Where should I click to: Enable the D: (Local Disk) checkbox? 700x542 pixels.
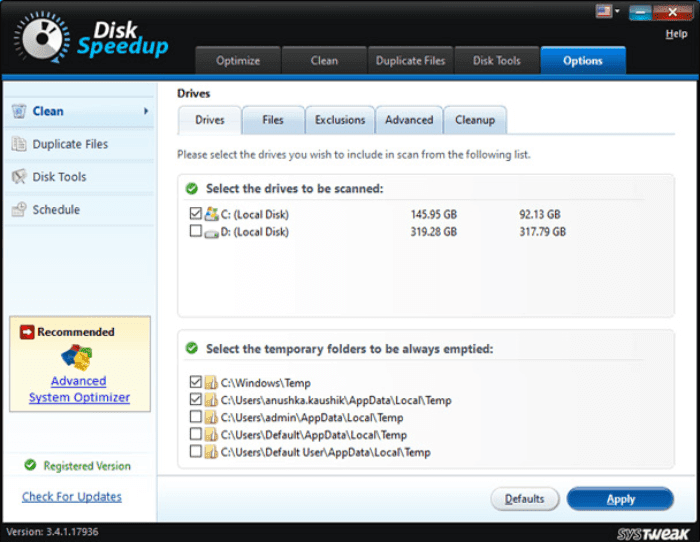coord(196,231)
